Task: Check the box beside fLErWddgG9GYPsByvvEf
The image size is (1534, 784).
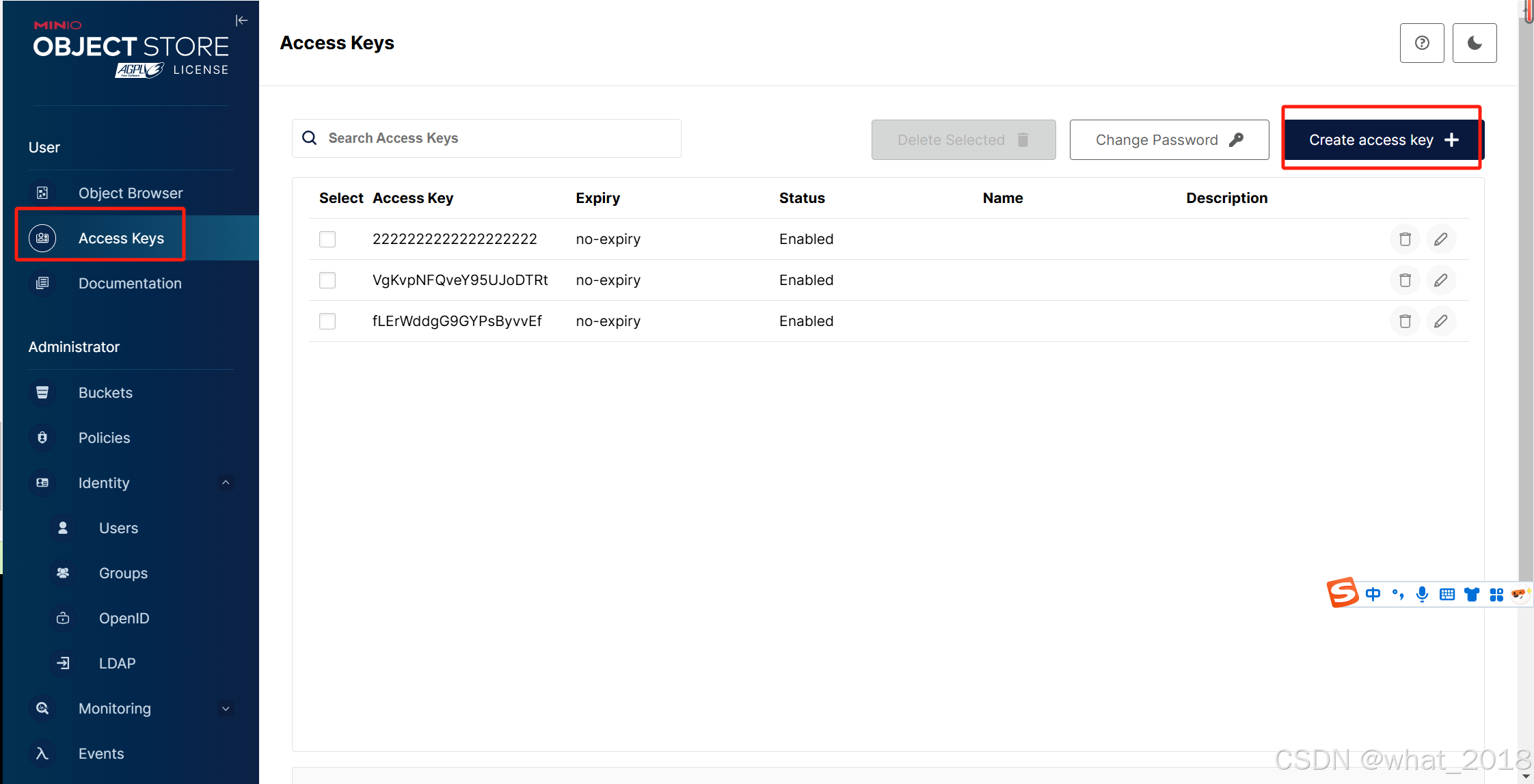Action: (327, 321)
